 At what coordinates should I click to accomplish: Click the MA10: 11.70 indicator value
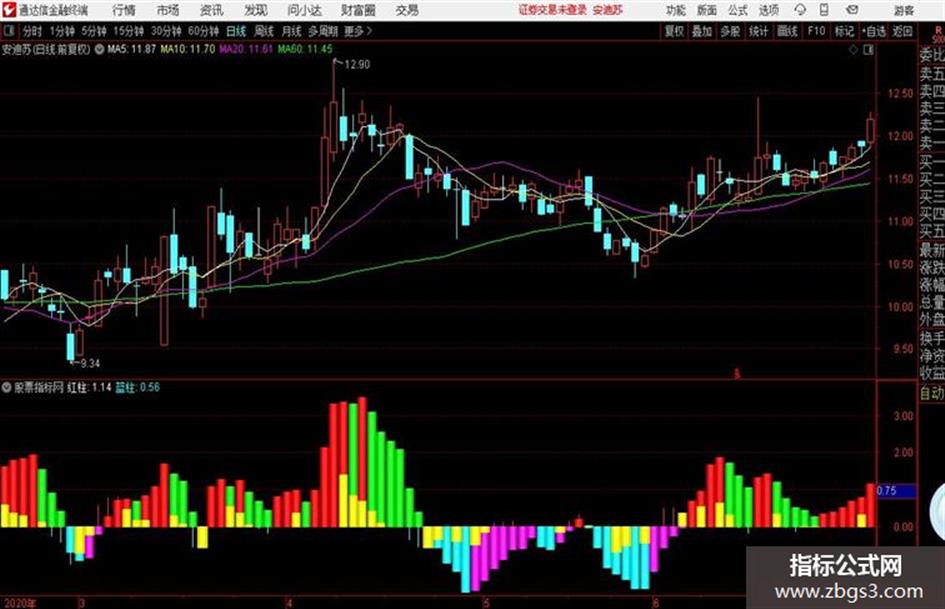coord(187,49)
